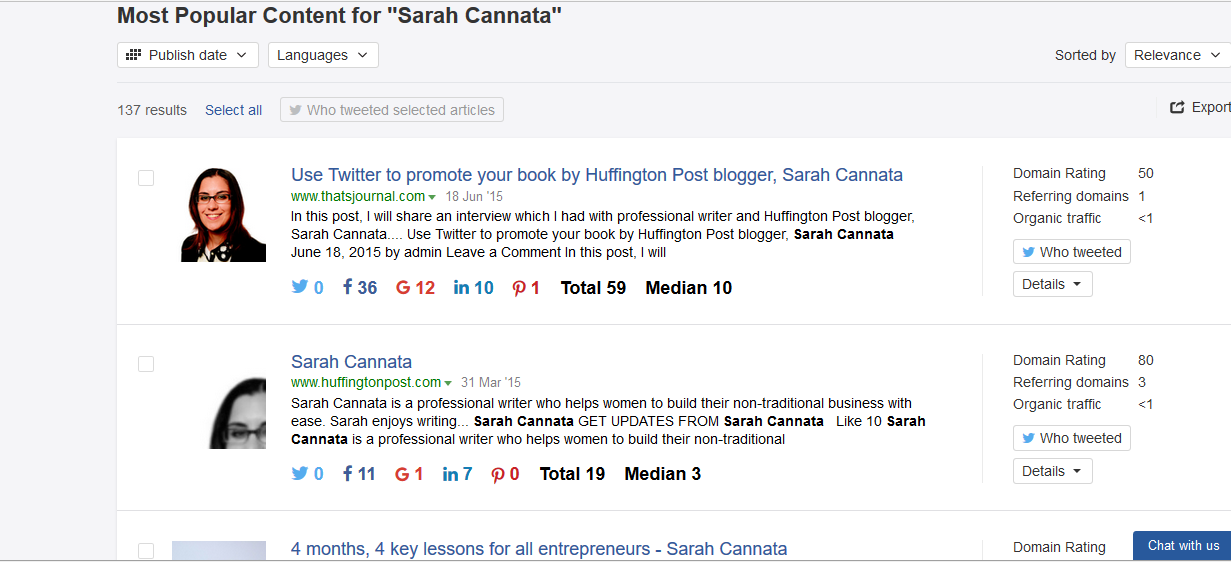This screenshot has width=1231, height=562.
Task: Click Google+ share count of 12
Action: pyautogui.click(x=415, y=288)
